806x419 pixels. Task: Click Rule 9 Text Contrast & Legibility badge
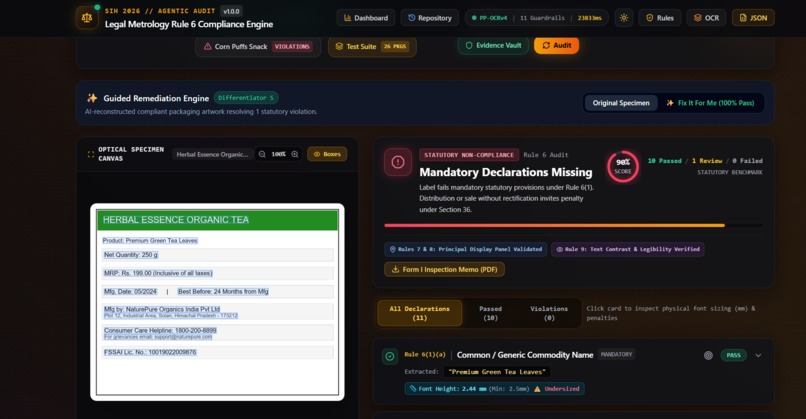628,249
